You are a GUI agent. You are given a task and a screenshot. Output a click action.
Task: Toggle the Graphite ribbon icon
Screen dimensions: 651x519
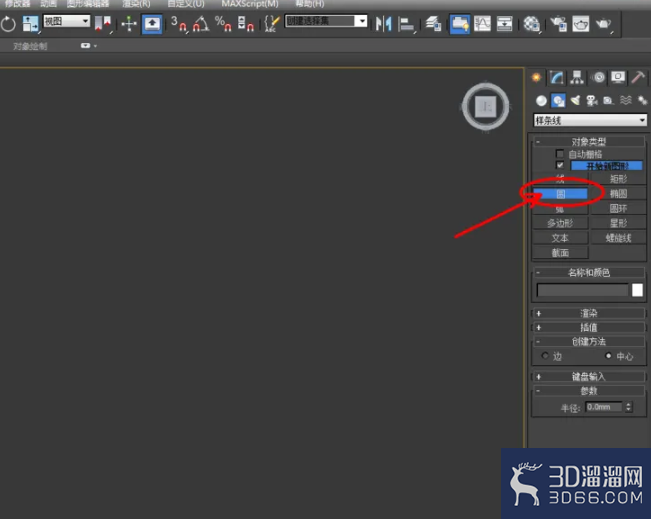point(460,24)
